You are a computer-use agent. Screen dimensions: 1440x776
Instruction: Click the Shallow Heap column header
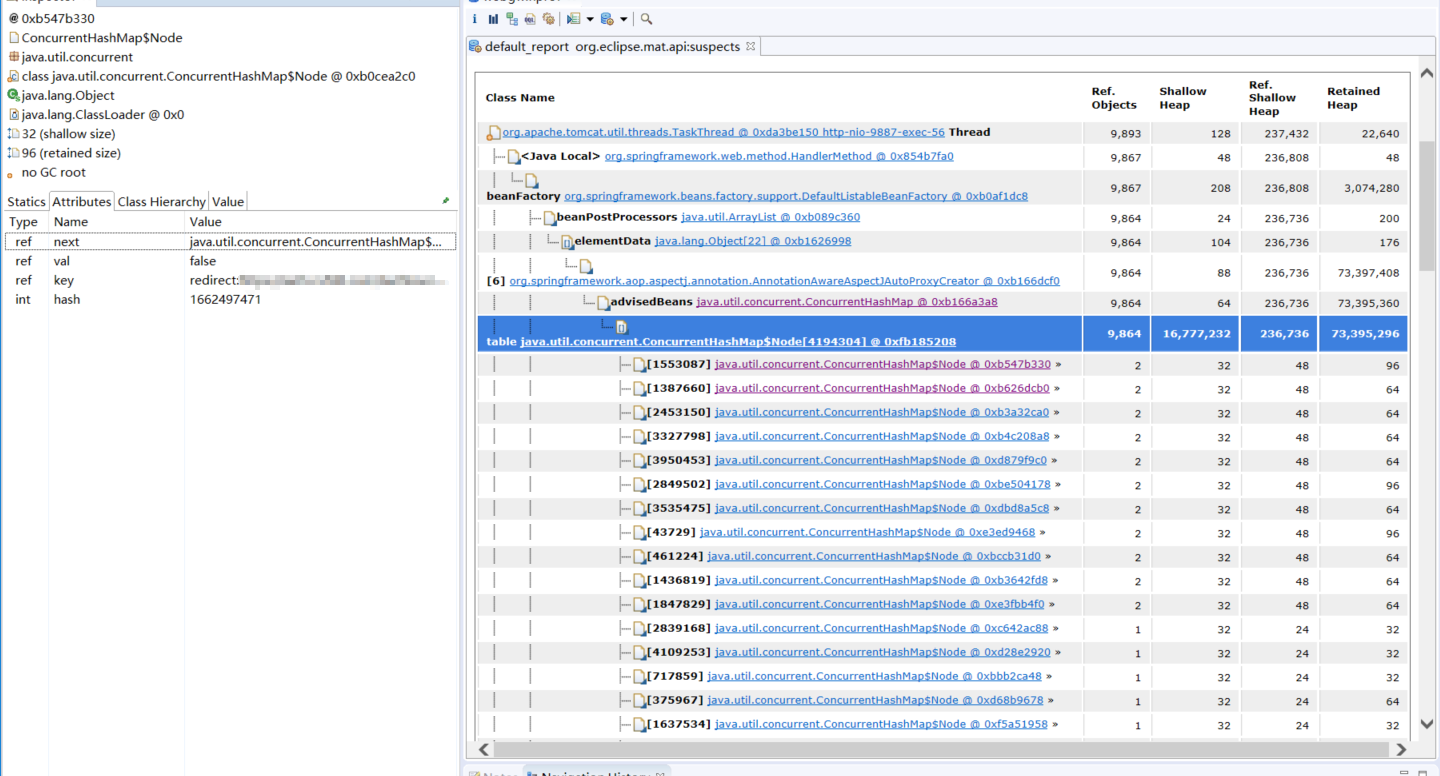[x=1183, y=98]
